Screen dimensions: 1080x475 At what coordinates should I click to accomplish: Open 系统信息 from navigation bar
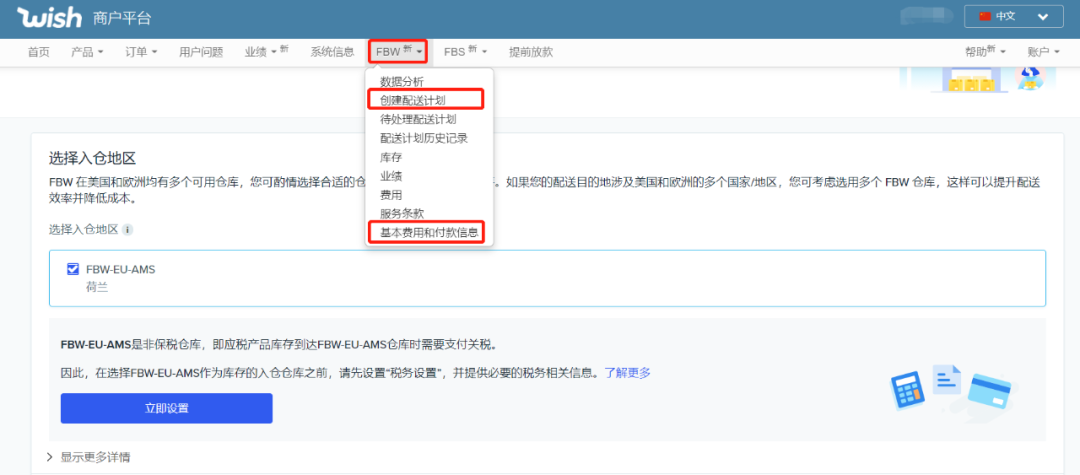pyautogui.click(x=332, y=52)
